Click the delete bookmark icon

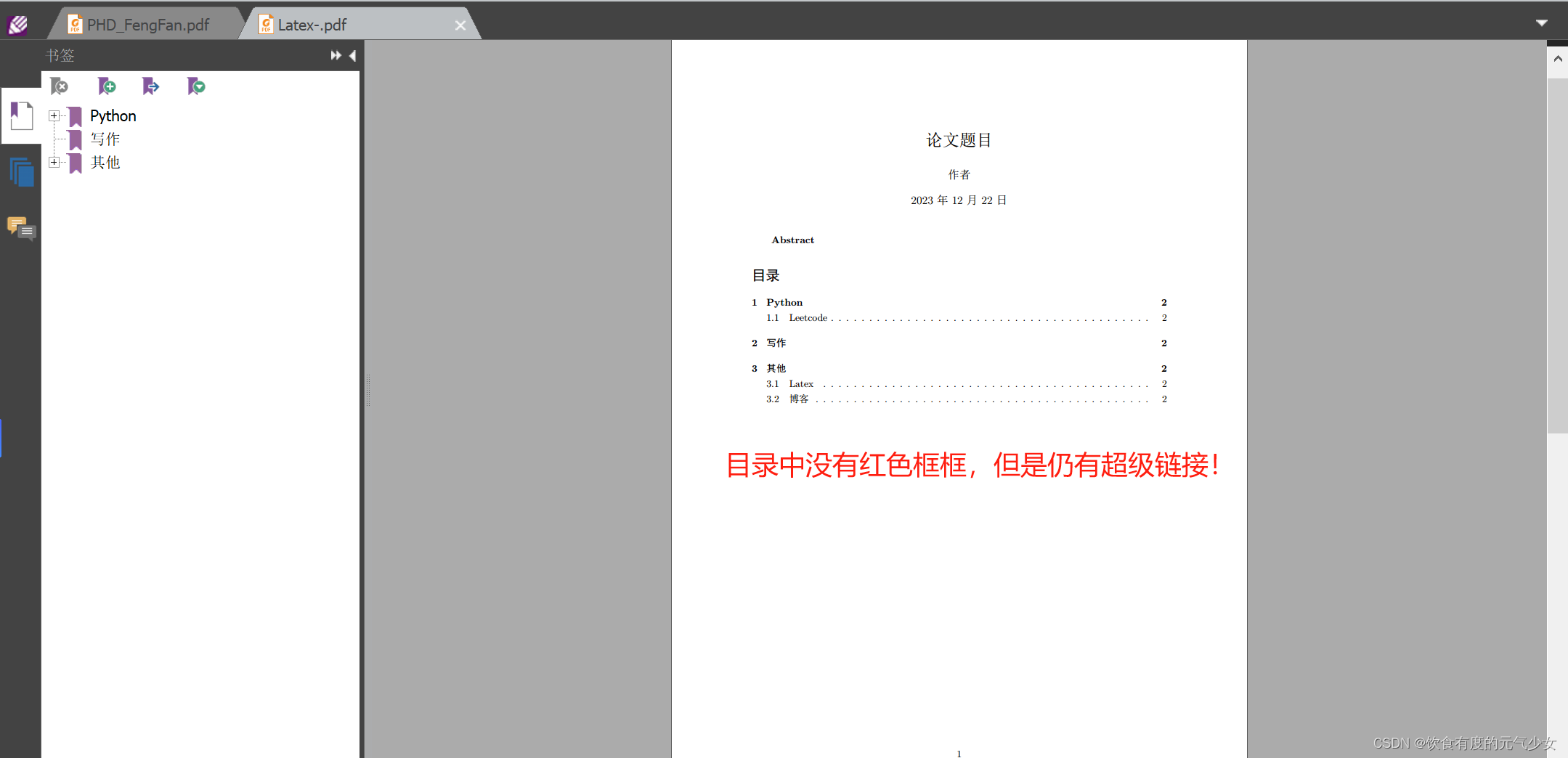click(x=60, y=86)
